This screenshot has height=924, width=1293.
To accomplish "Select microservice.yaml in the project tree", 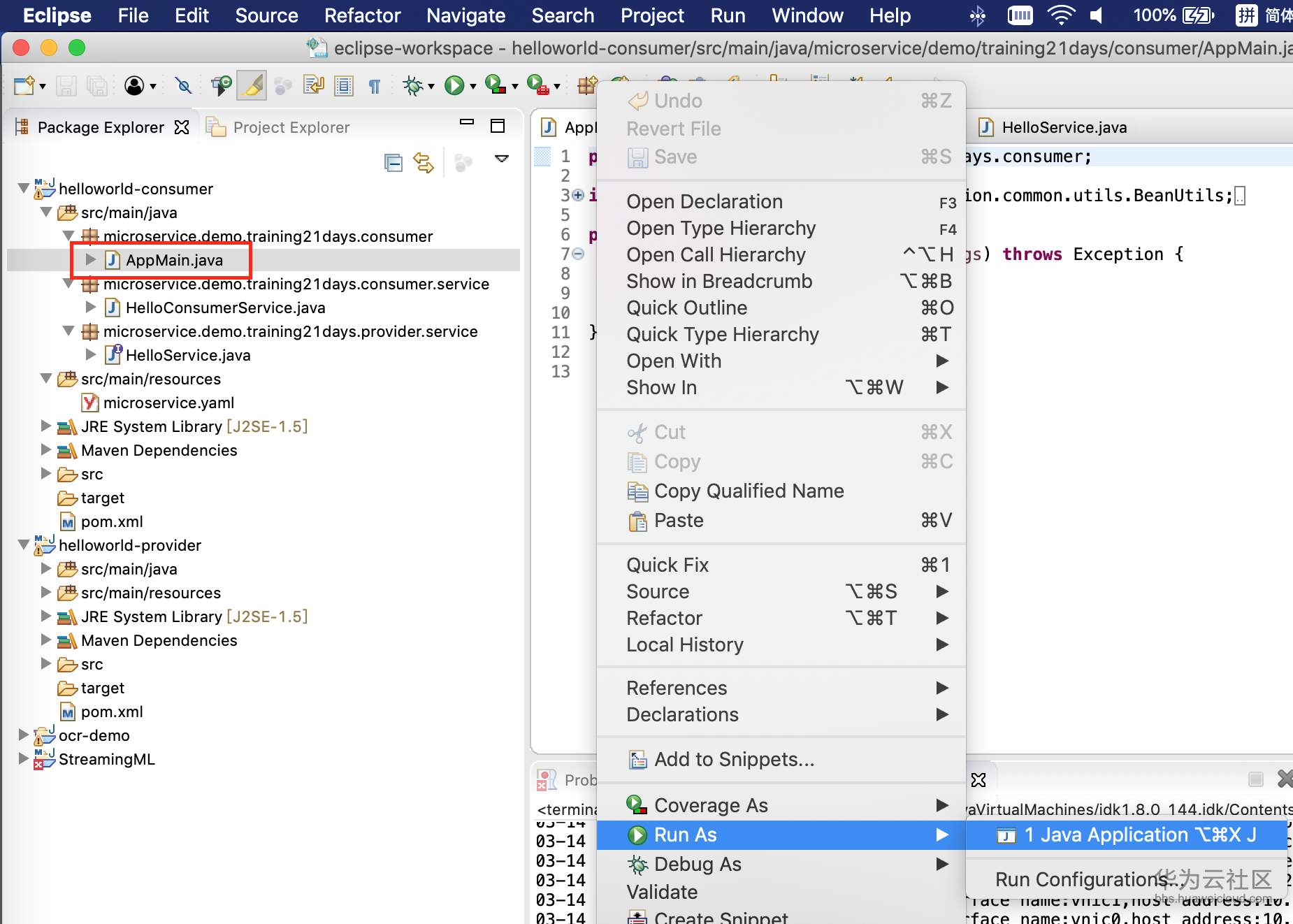I will [168, 403].
